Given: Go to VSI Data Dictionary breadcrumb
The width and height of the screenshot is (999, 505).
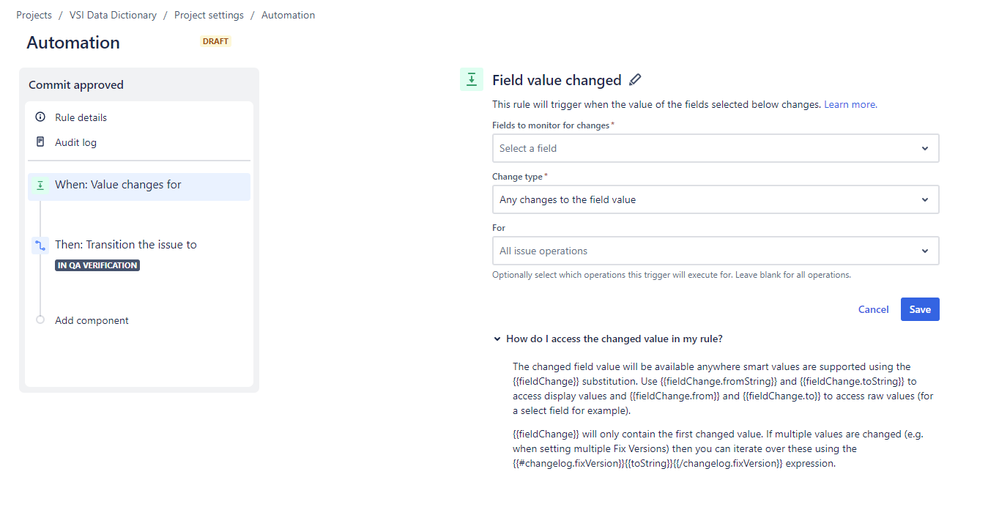Looking at the screenshot, I should 113,15.
